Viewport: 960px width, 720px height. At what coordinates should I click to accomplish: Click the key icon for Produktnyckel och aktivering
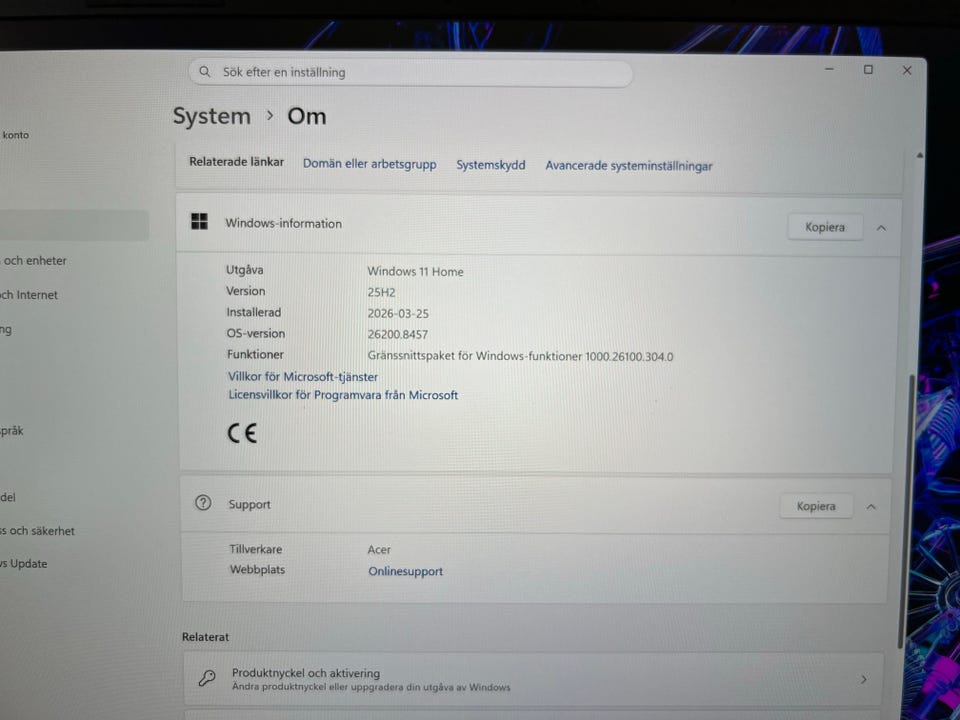pos(207,678)
